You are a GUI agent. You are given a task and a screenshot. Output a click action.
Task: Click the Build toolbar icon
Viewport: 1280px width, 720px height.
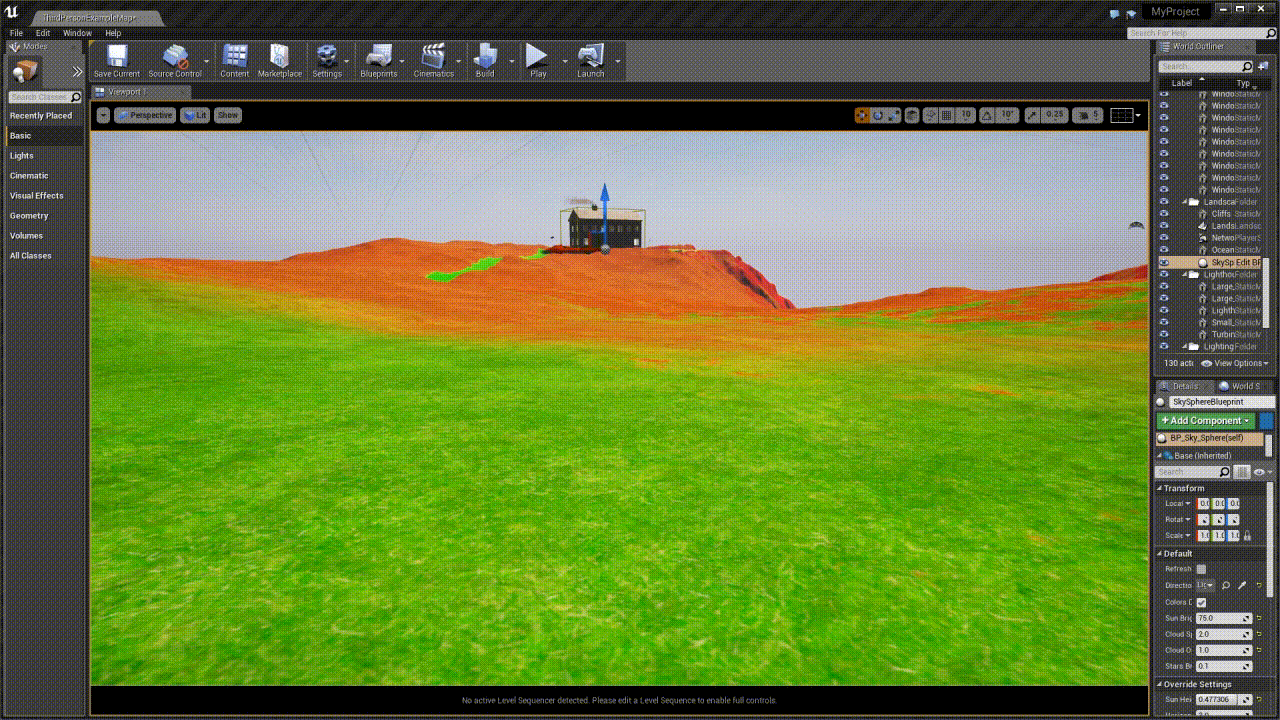pos(485,60)
